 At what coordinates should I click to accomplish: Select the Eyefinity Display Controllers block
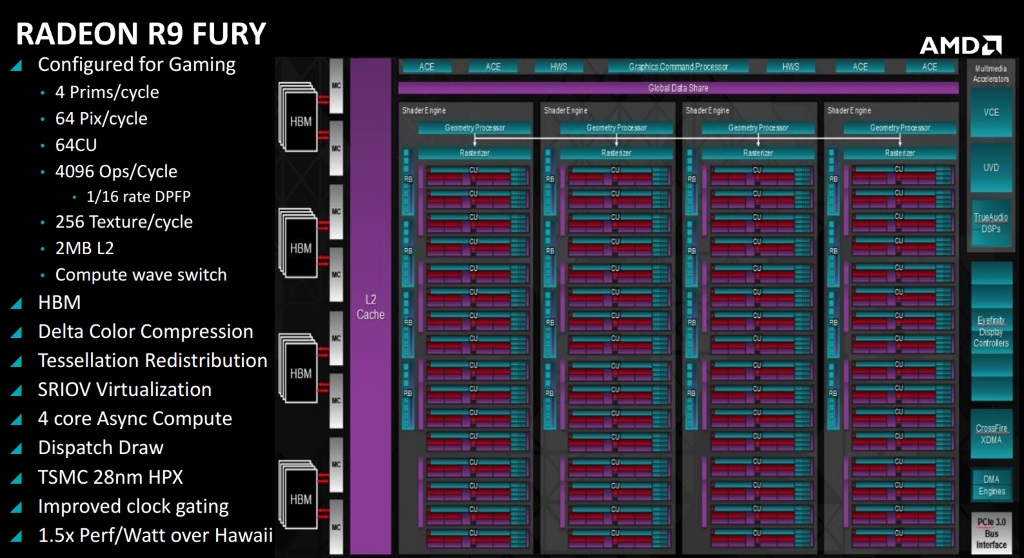(991, 332)
